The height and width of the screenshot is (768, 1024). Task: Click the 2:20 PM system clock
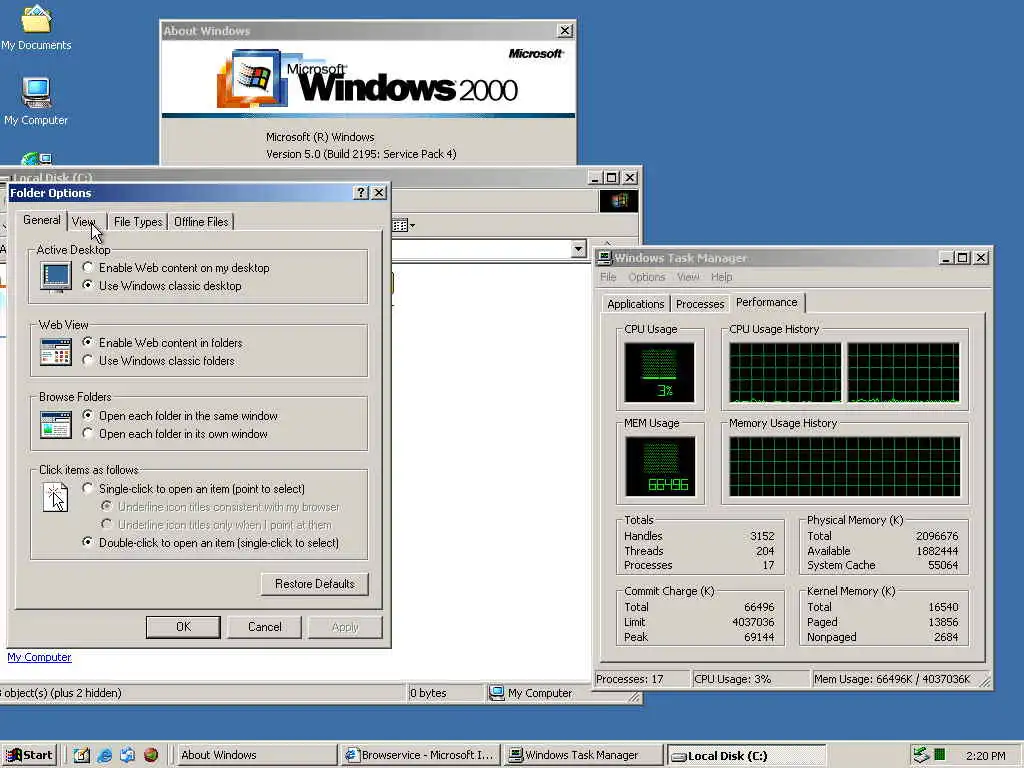click(985, 756)
